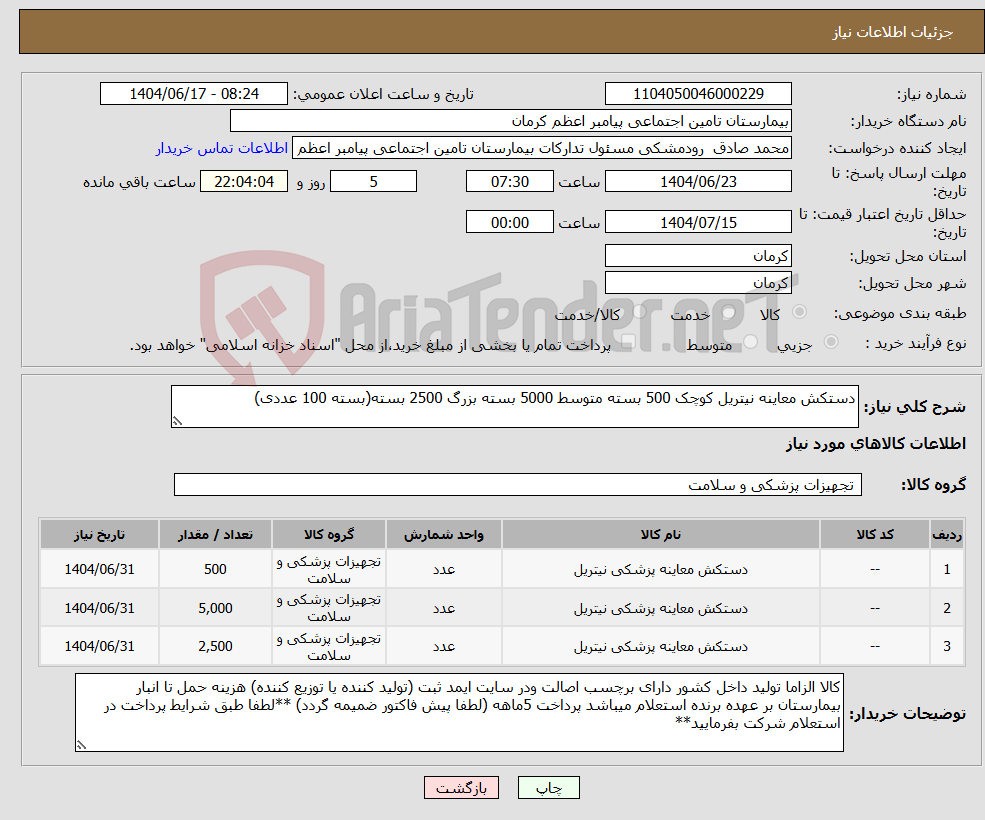Select the کالا radio button for طبقه بندی موضوعی
Screen dimensions: 985x820
(x=799, y=312)
